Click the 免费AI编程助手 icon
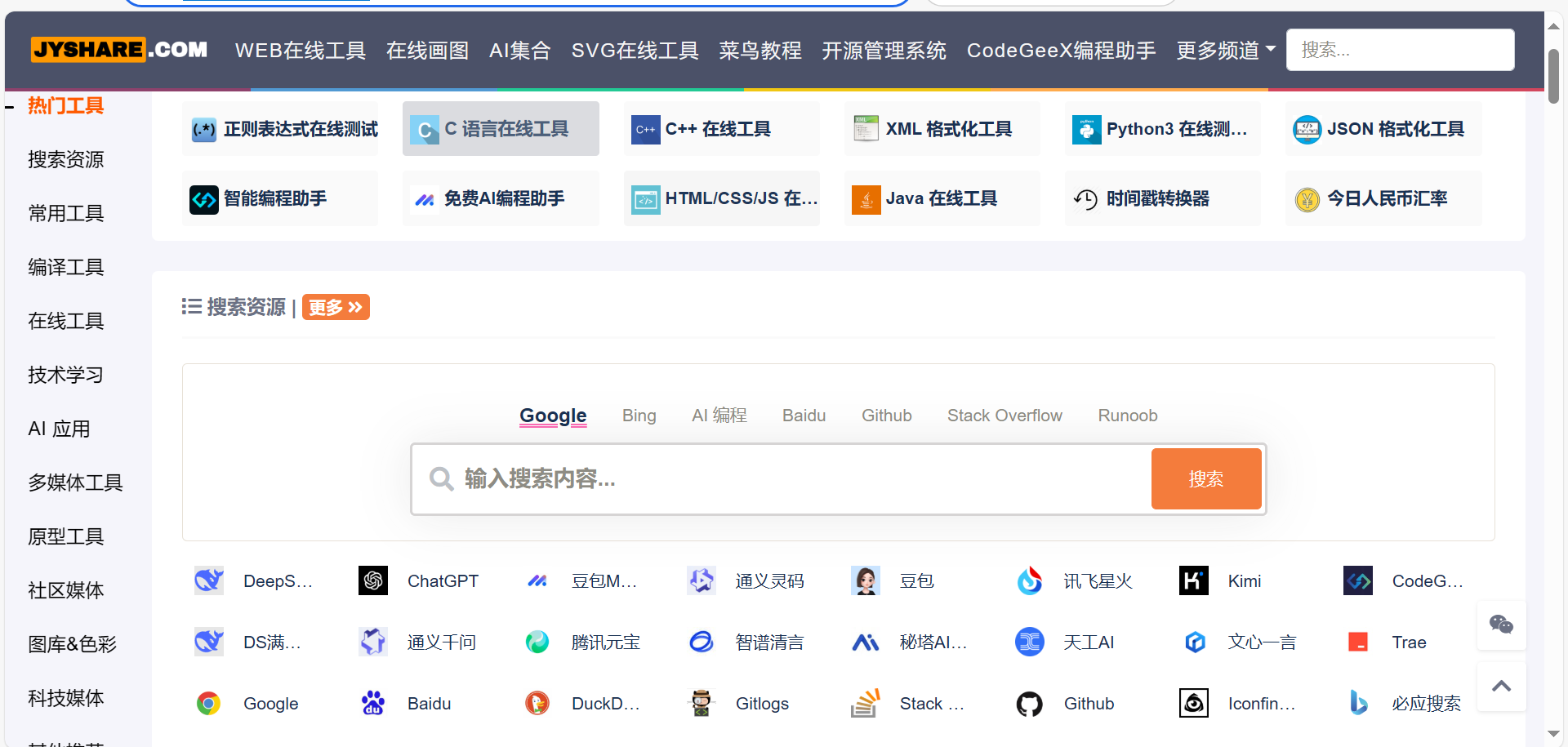1568x747 pixels. coord(424,199)
